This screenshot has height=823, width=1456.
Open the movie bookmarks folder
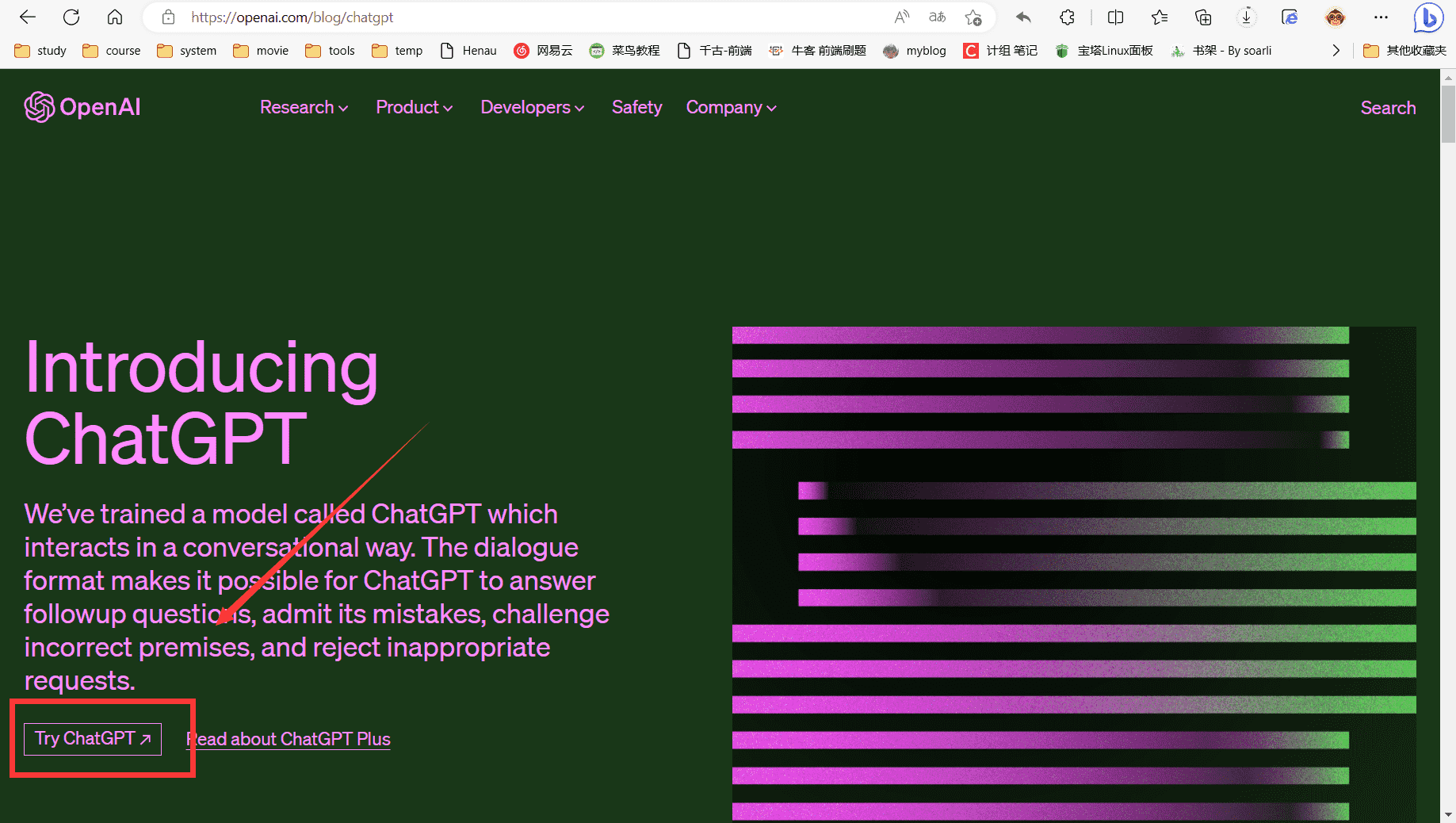click(x=261, y=51)
